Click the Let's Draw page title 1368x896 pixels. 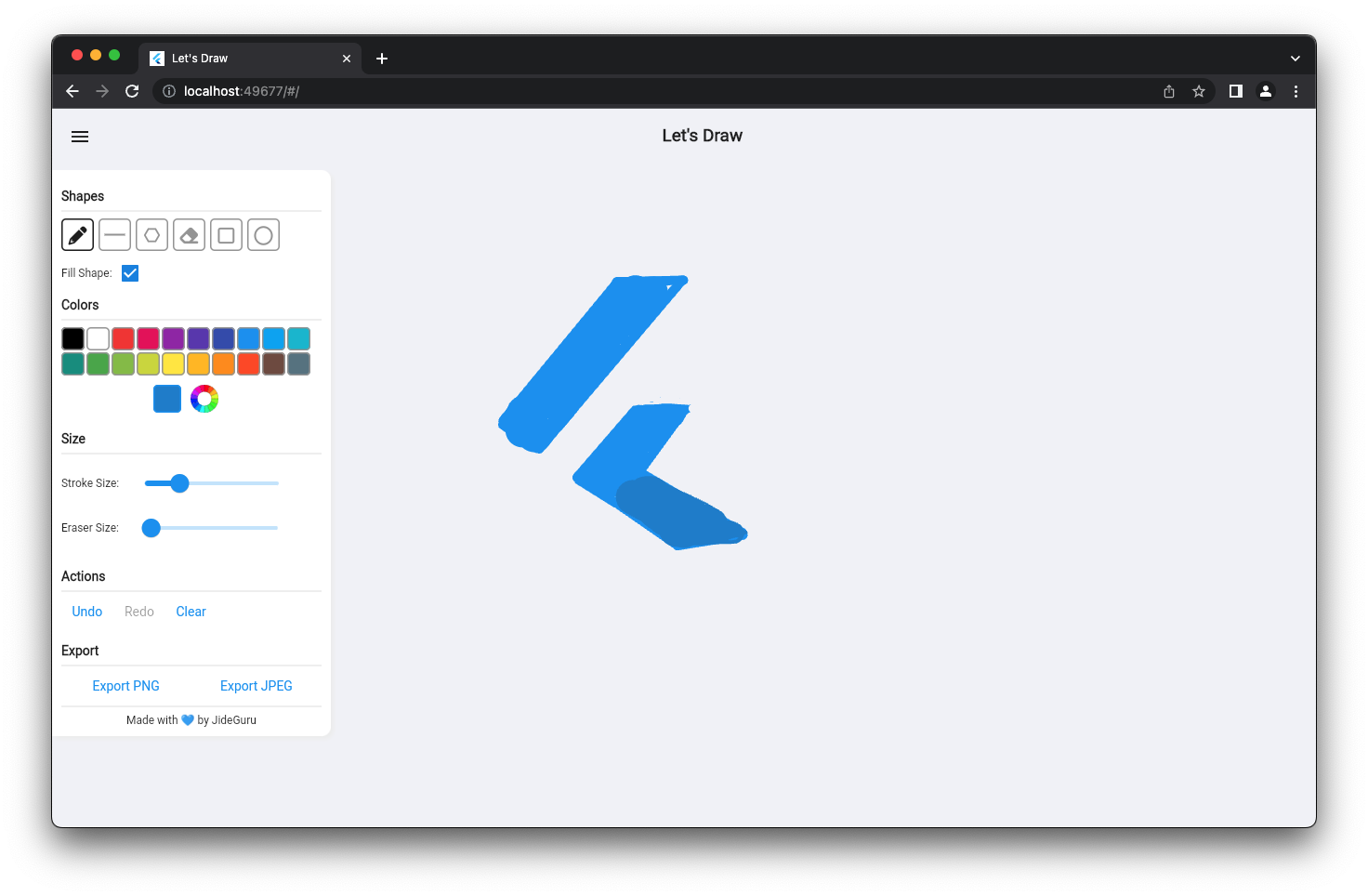[703, 136]
